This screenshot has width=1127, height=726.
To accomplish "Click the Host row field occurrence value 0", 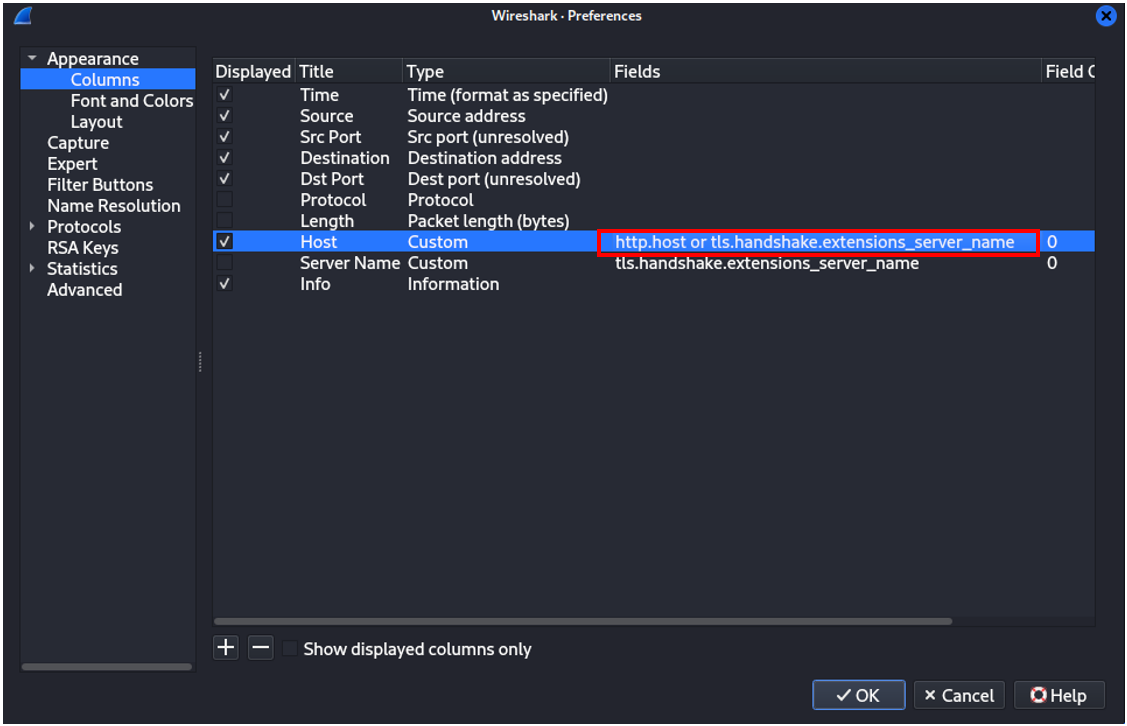I will coord(1052,242).
